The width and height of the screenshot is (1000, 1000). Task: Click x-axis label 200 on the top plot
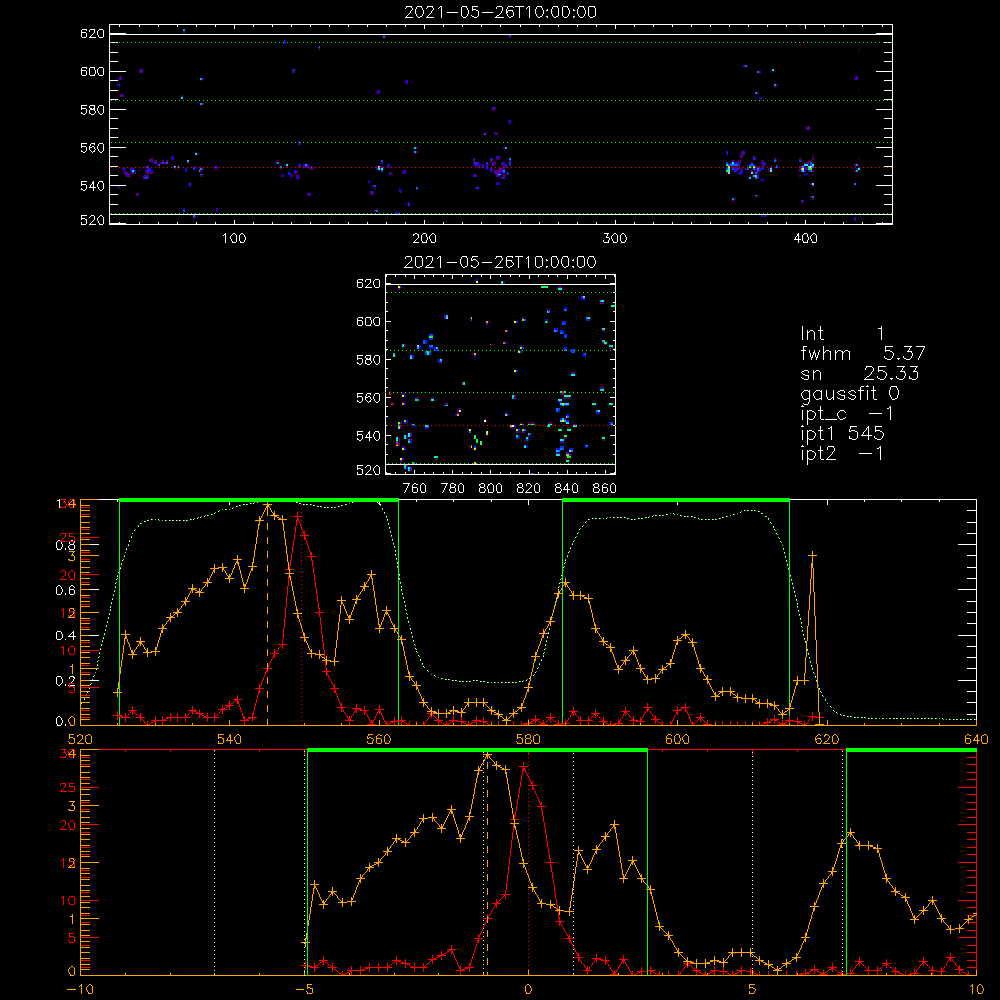tap(424, 239)
